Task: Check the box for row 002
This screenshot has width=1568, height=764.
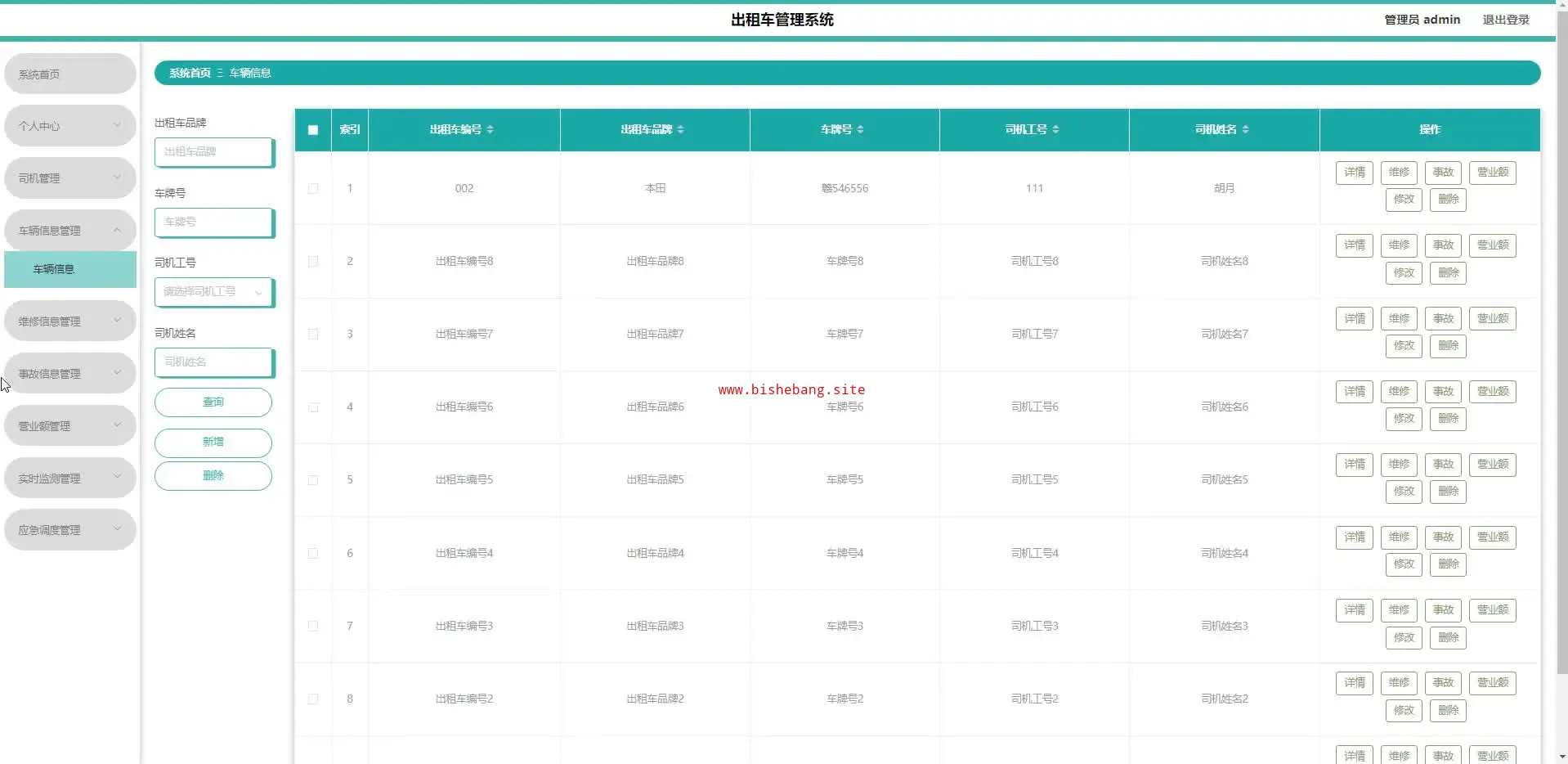Action: click(313, 189)
